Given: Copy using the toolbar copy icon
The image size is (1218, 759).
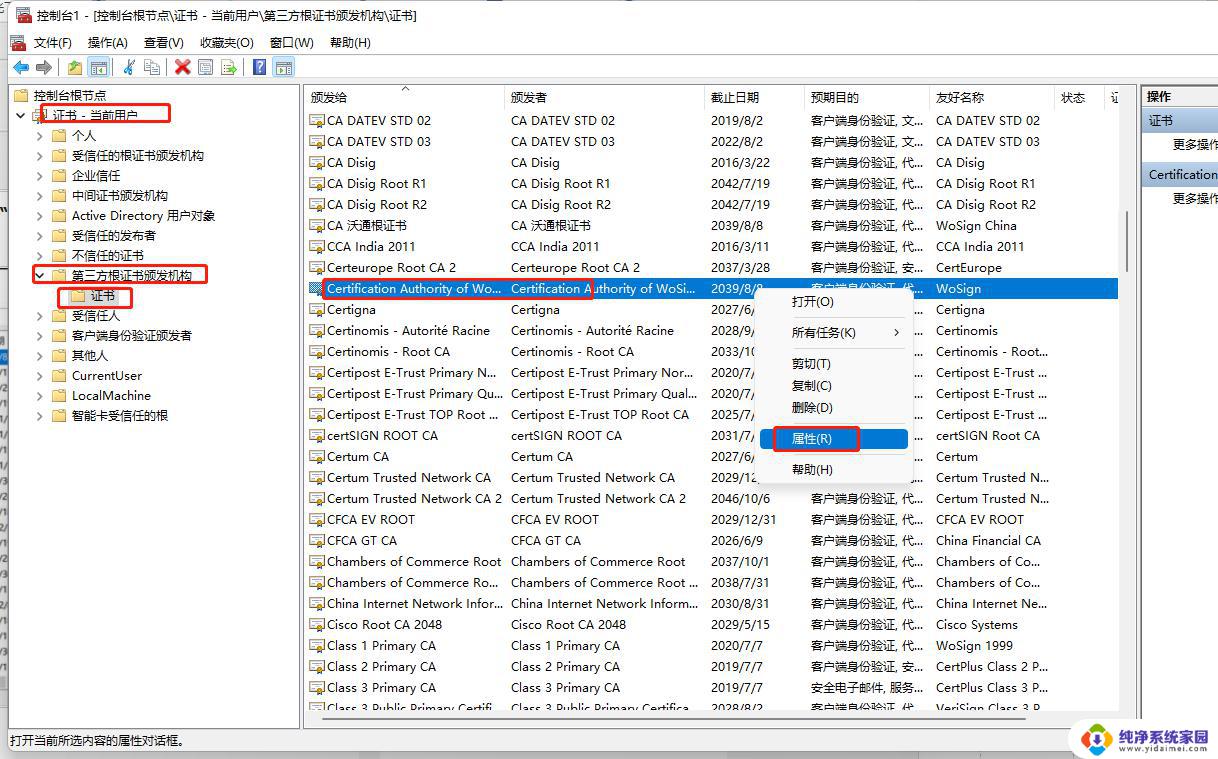Looking at the screenshot, I should (152, 67).
